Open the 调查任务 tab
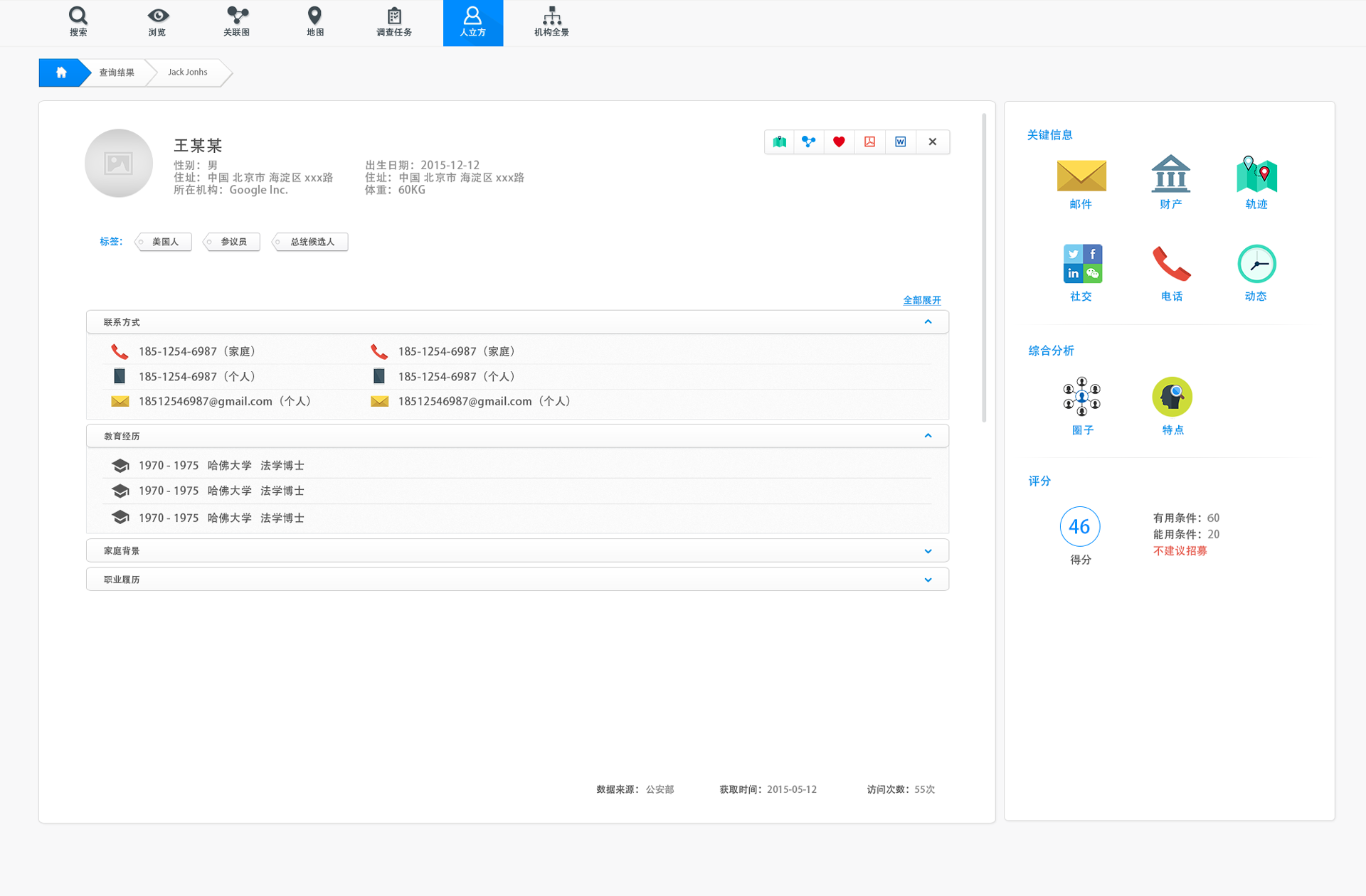 pos(394,23)
